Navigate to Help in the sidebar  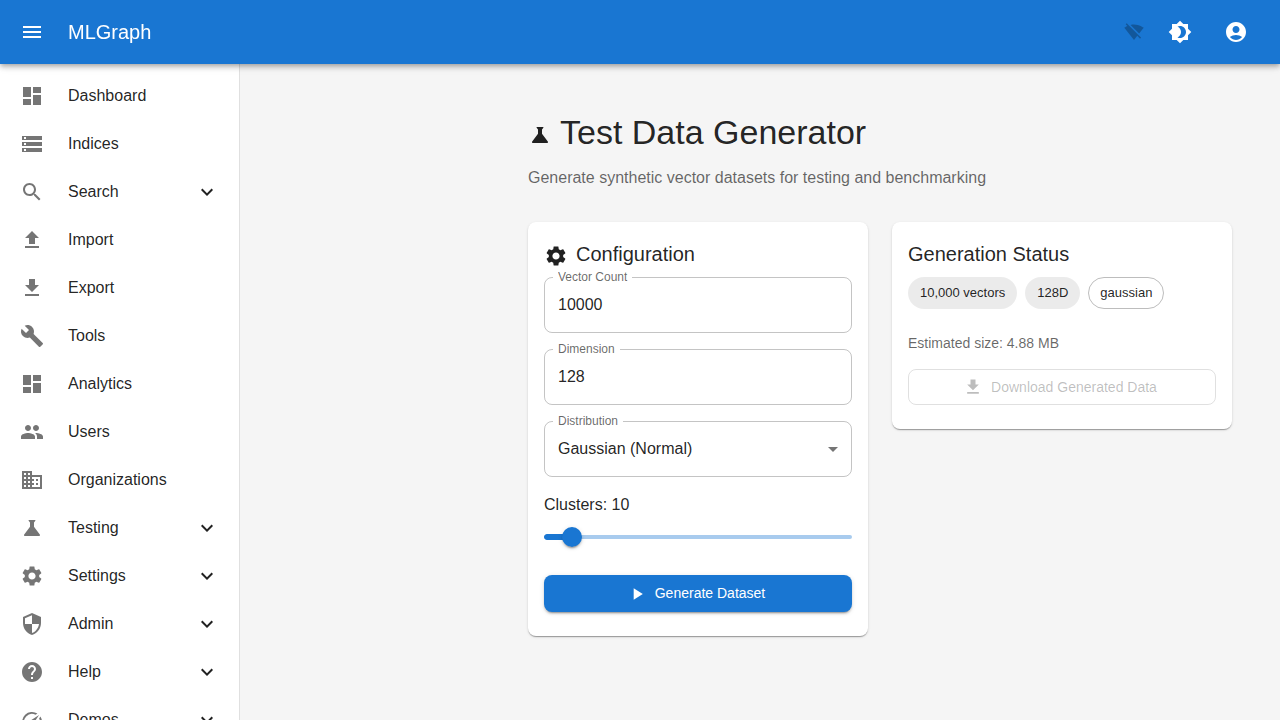pos(85,671)
